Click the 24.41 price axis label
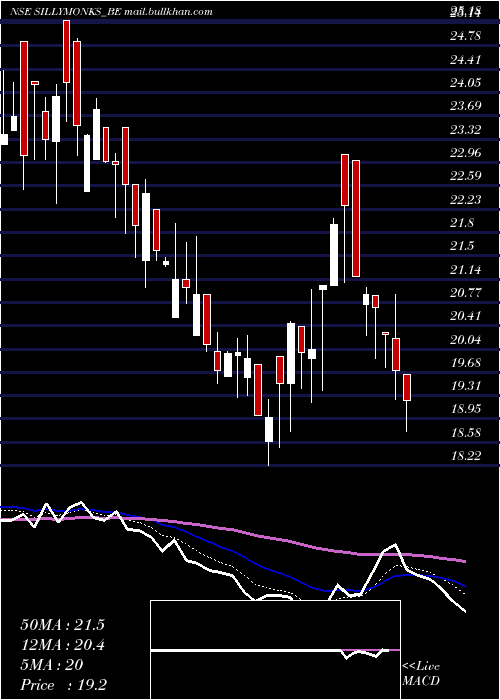500x700 pixels. [466, 59]
